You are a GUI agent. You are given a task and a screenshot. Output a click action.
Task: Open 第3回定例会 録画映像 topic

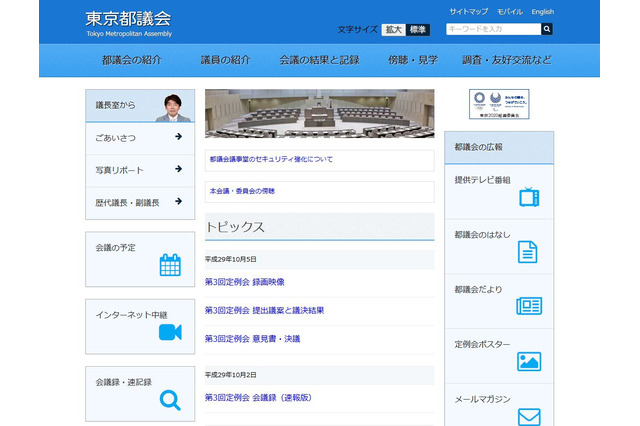(244, 282)
